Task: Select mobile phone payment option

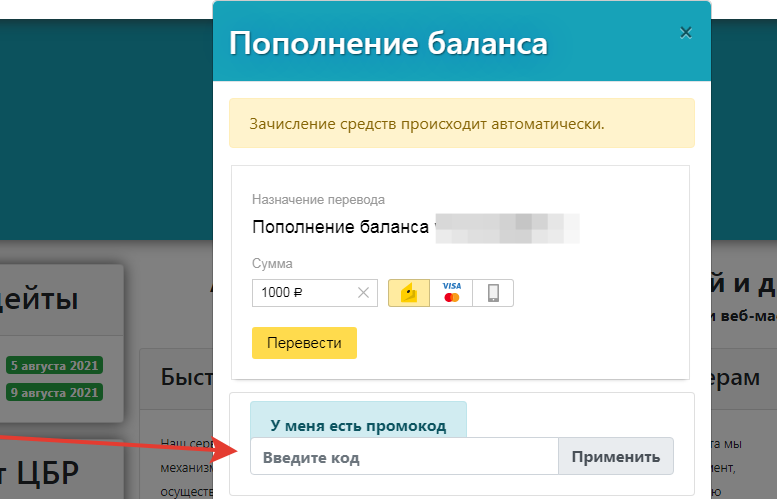Action: 493,293
